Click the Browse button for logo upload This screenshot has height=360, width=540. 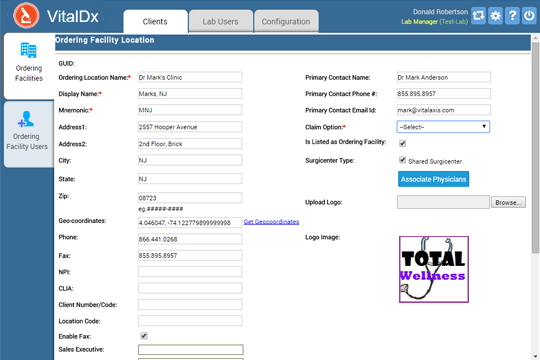[x=508, y=202]
